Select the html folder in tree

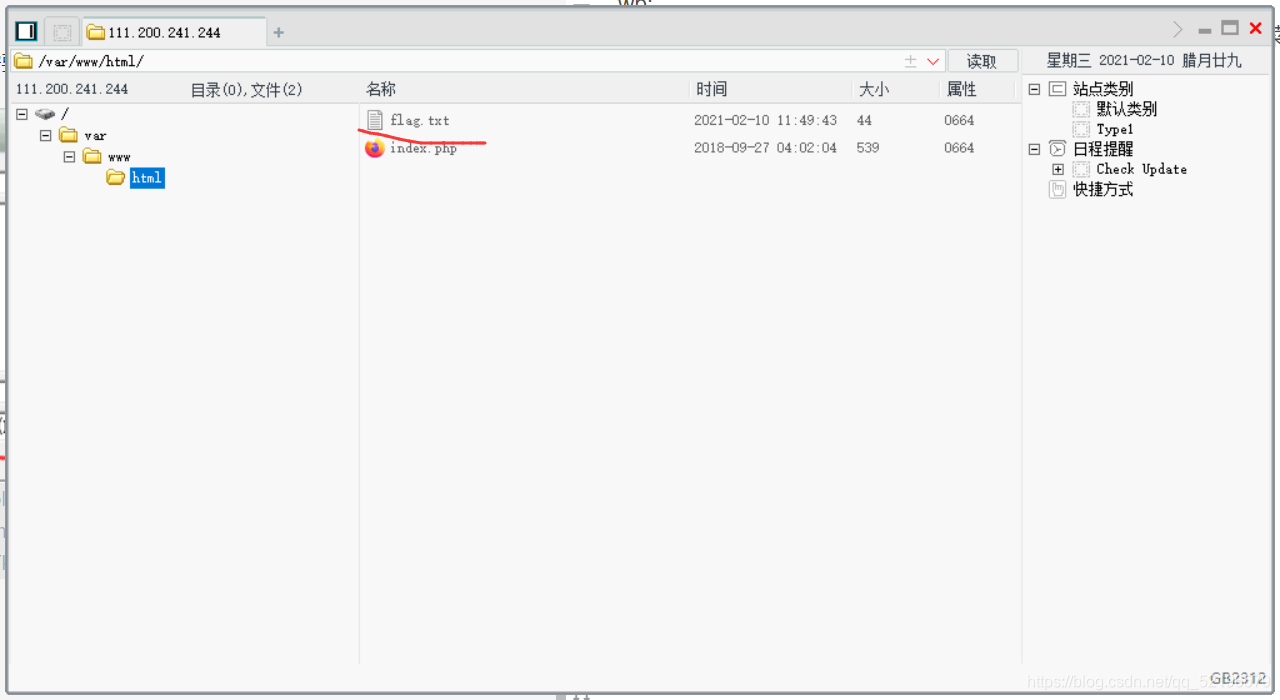coord(147,178)
